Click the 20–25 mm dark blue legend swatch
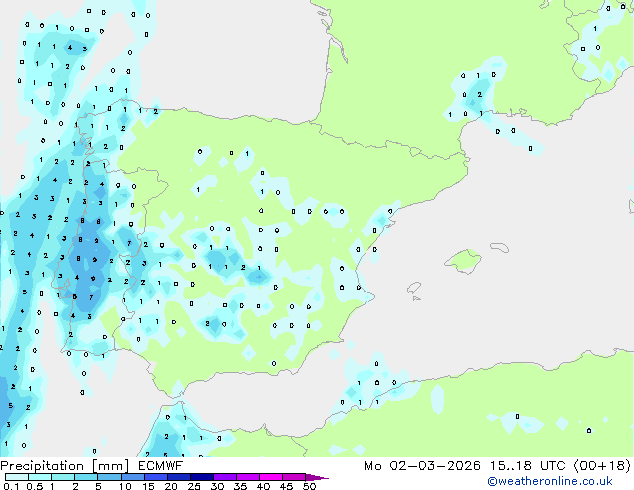This screenshot has width=634, height=490. tap(178, 477)
